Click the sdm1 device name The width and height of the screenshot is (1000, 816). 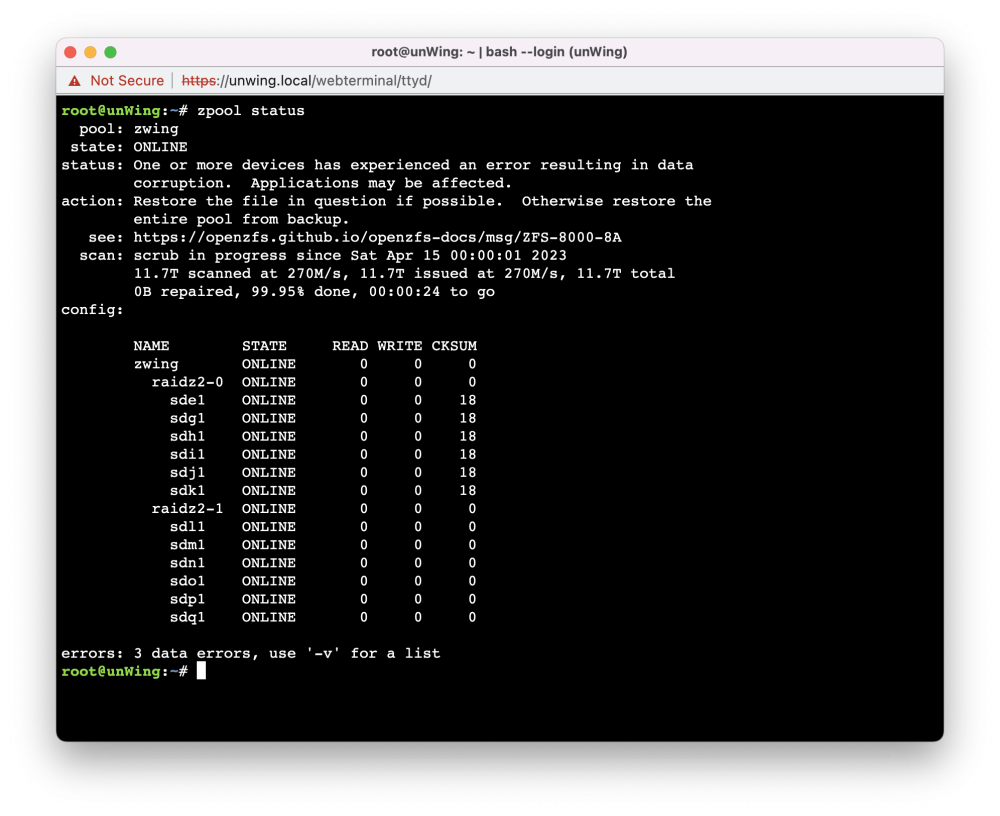click(188, 545)
